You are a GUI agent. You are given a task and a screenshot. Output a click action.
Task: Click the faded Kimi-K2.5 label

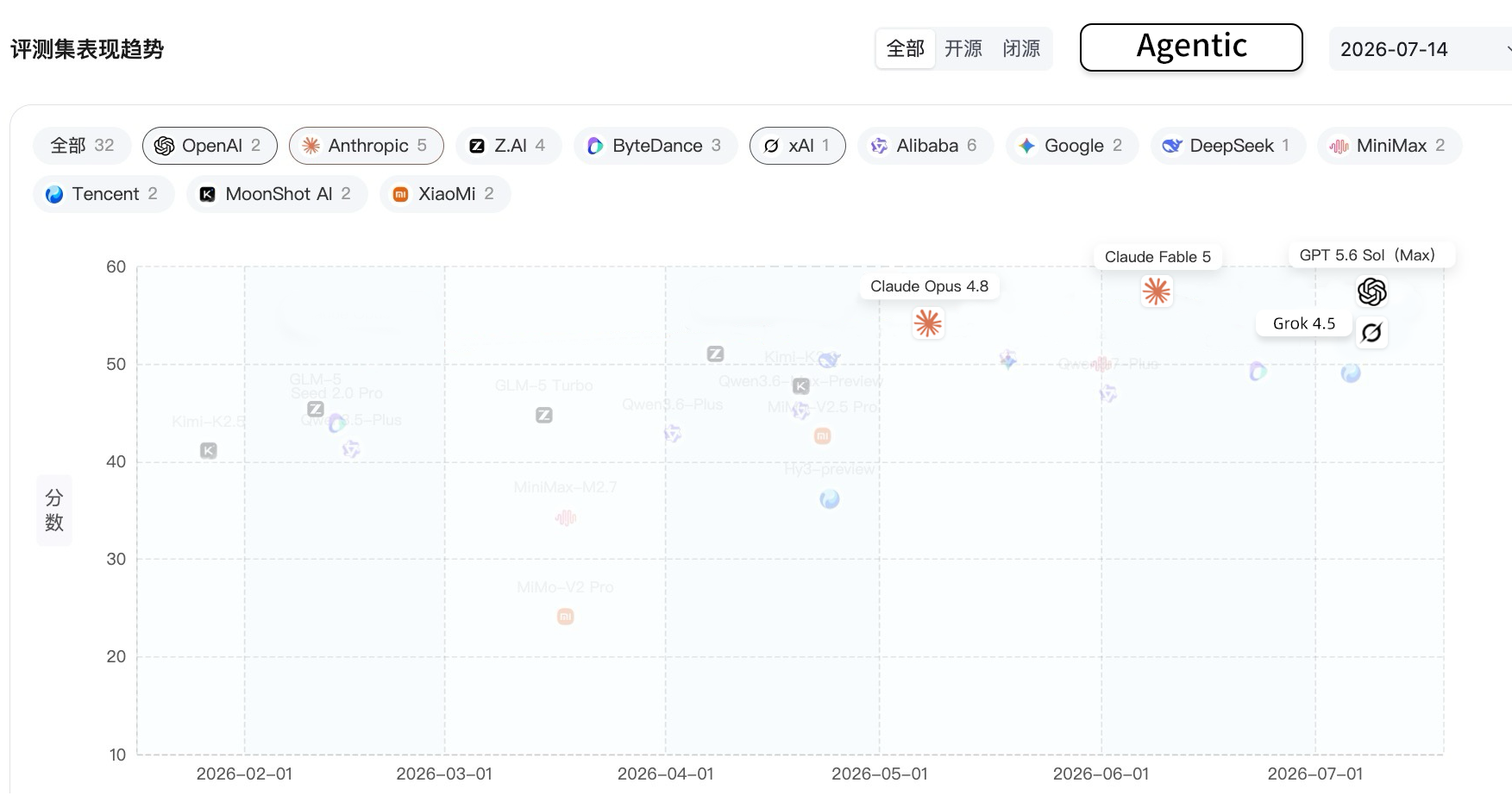pyautogui.click(x=209, y=421)
